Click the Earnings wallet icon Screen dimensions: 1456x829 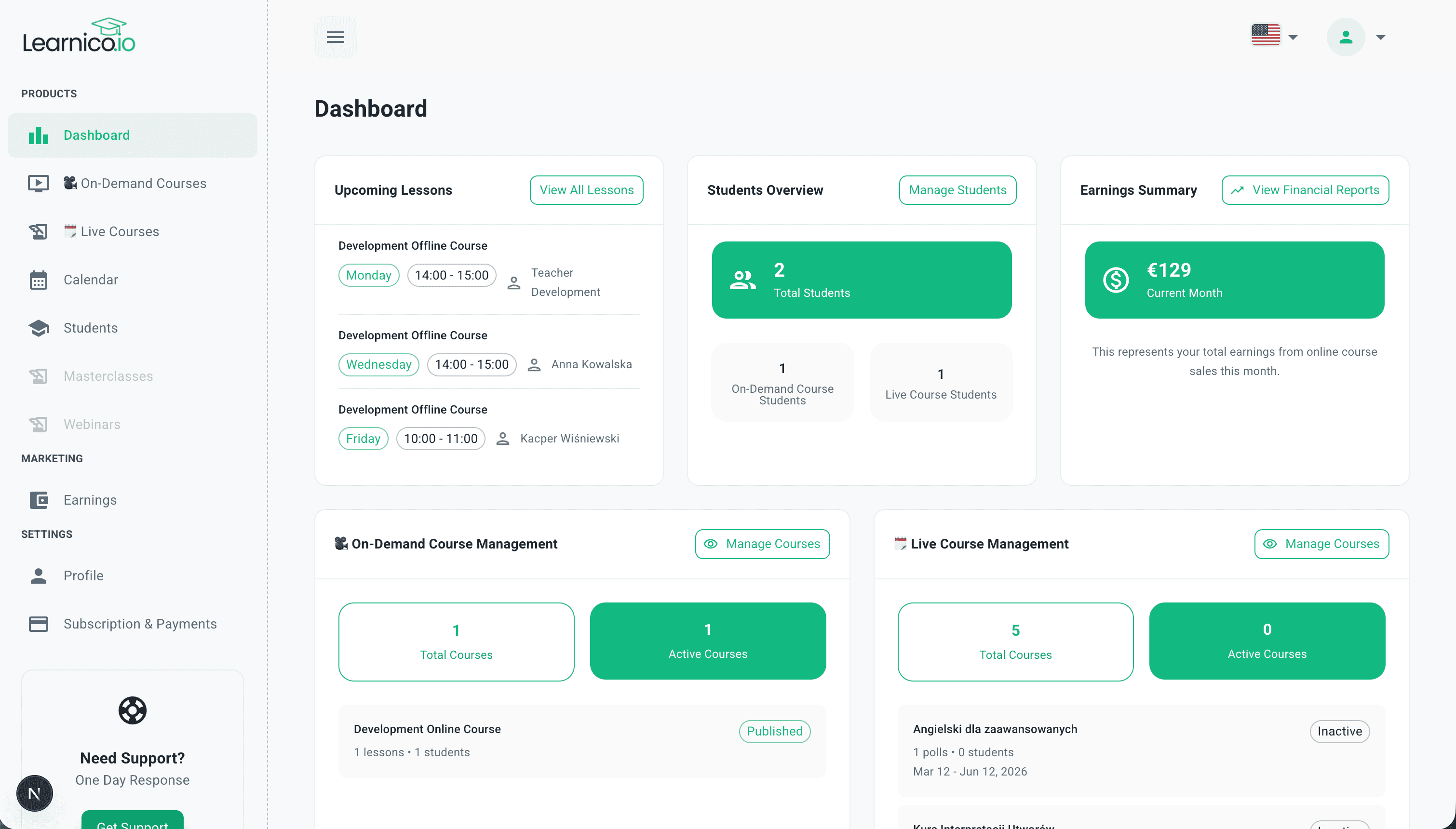click(38, 500)
